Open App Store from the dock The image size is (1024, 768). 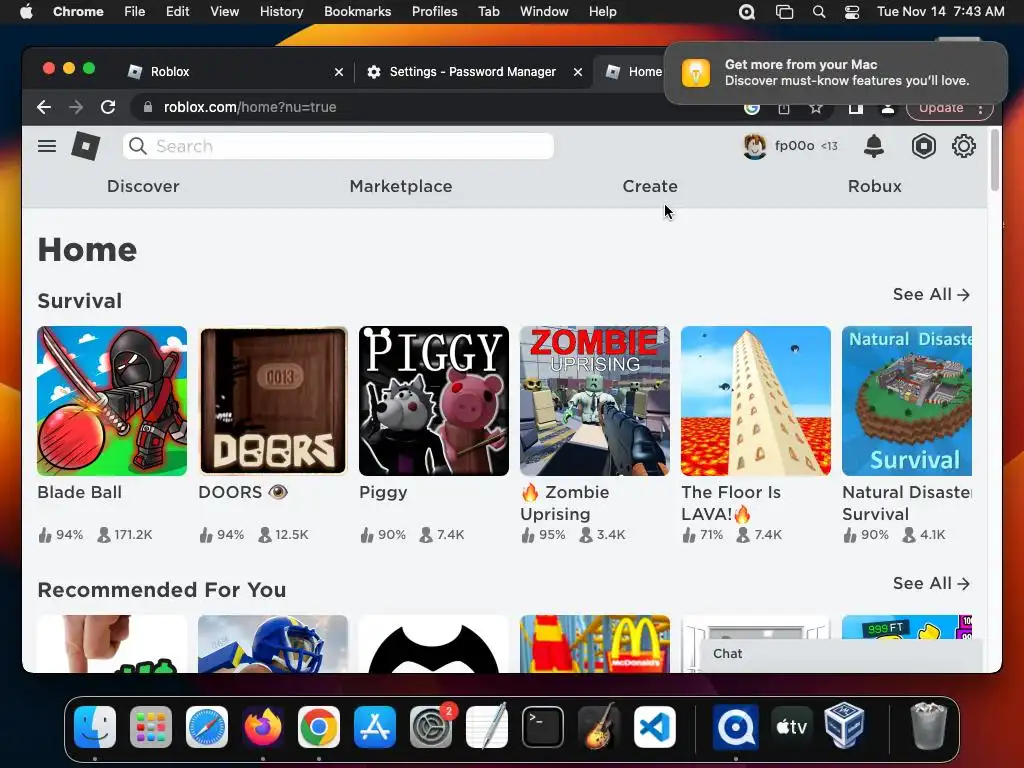tap(374, 726)
